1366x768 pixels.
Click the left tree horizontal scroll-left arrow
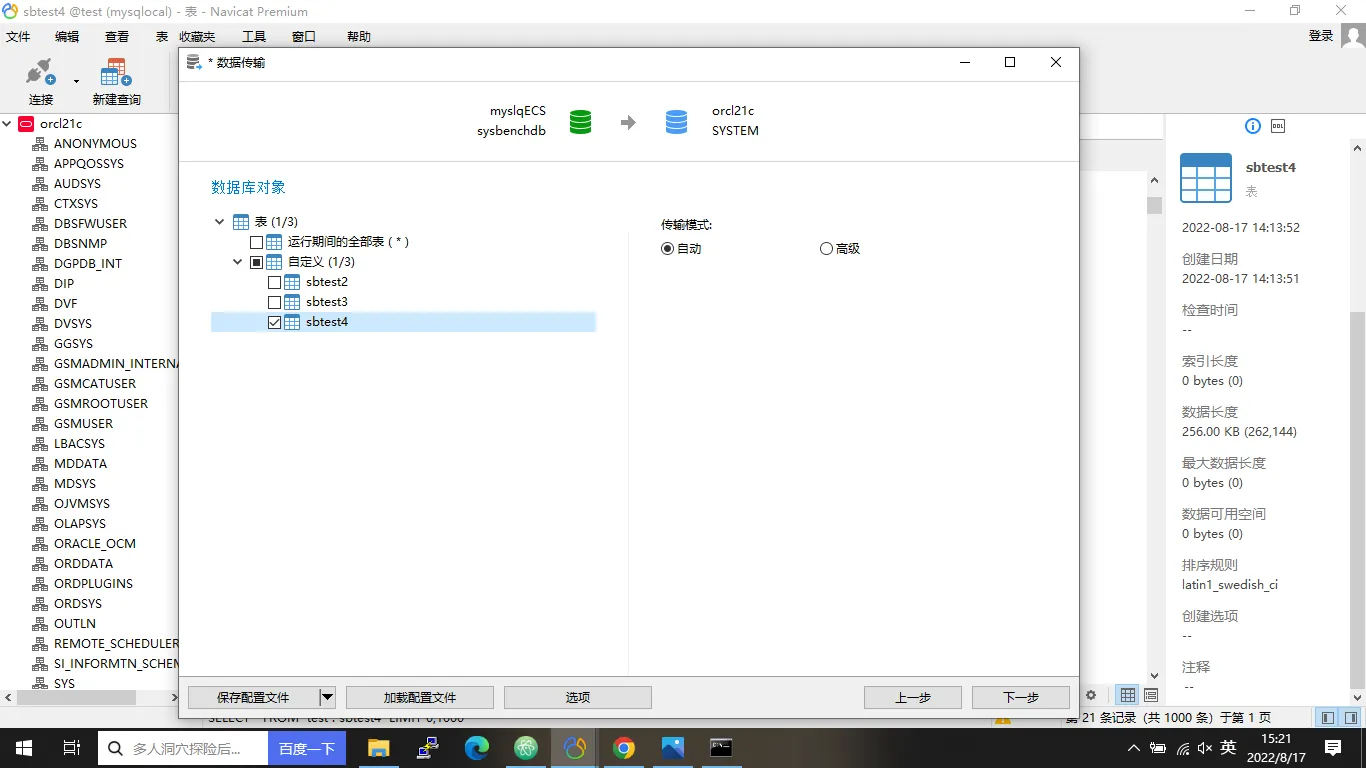coord(8,697)
